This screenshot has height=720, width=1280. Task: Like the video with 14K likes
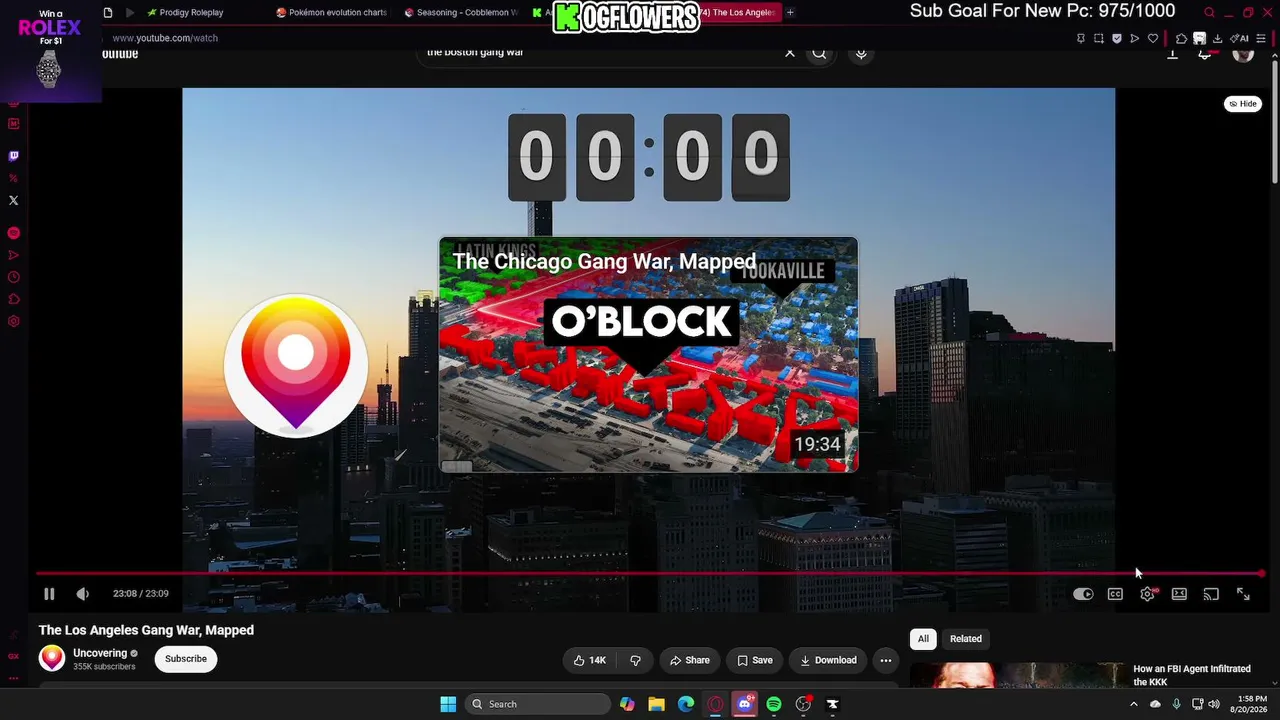click(x=589, y=660)
